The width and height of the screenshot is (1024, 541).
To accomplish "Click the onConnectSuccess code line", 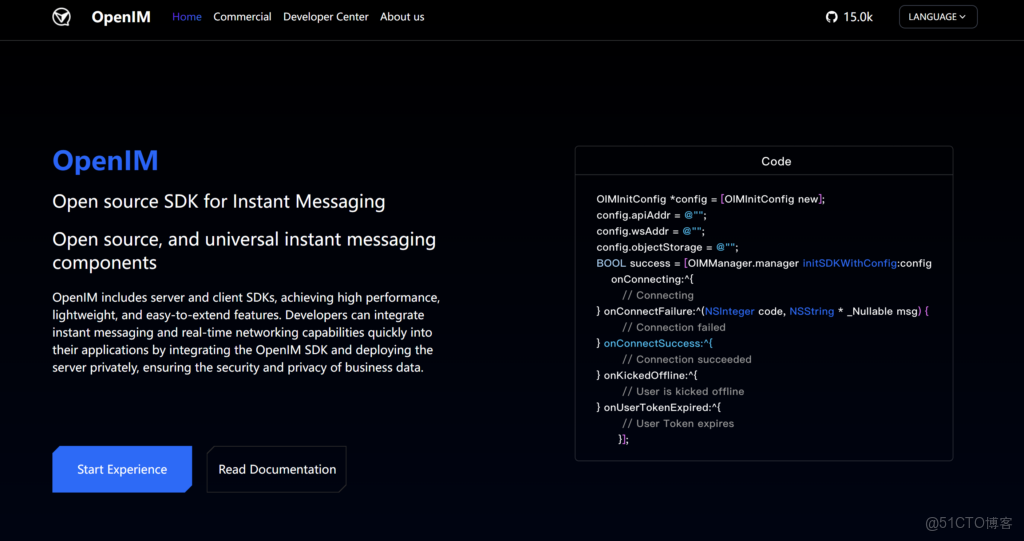I will 655,343.
